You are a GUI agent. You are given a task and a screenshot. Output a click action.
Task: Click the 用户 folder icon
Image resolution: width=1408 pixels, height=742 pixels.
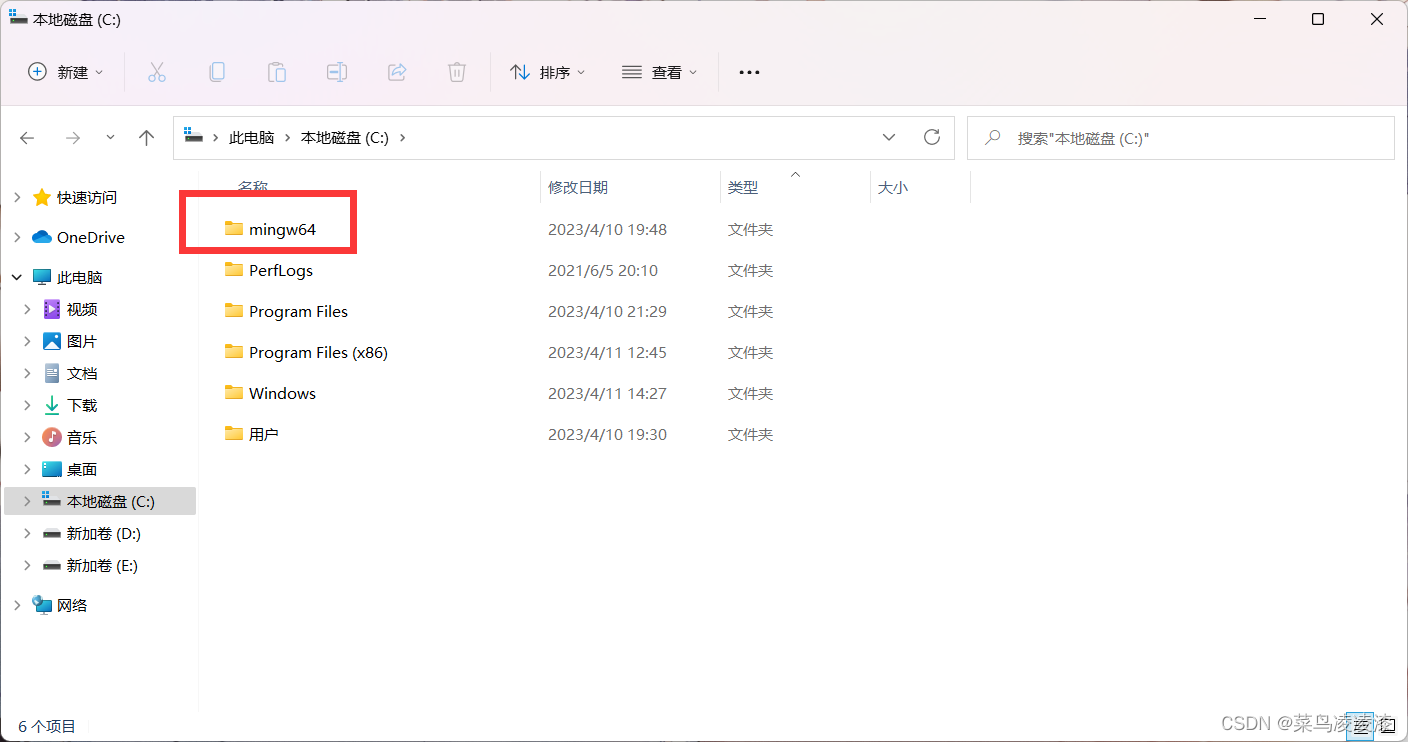pyautogui.click(x=234, y=434)
